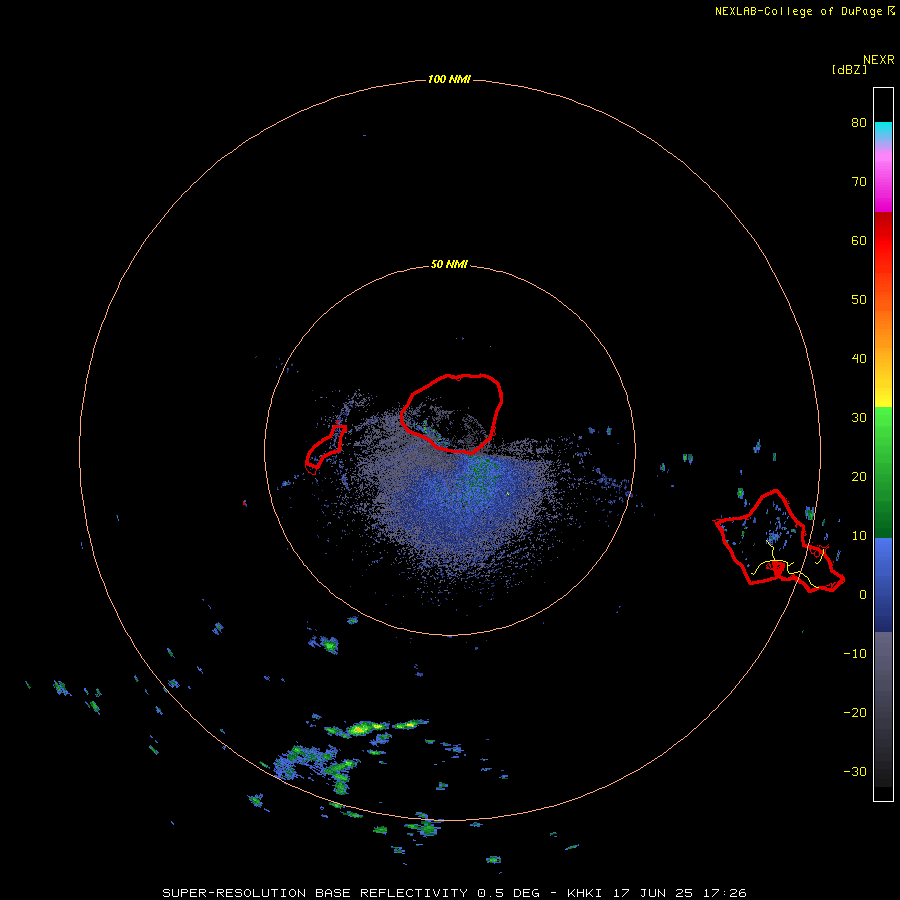Click the "100 NMI" range ring label
900x900 pixels.
click(x=449, y=79)
